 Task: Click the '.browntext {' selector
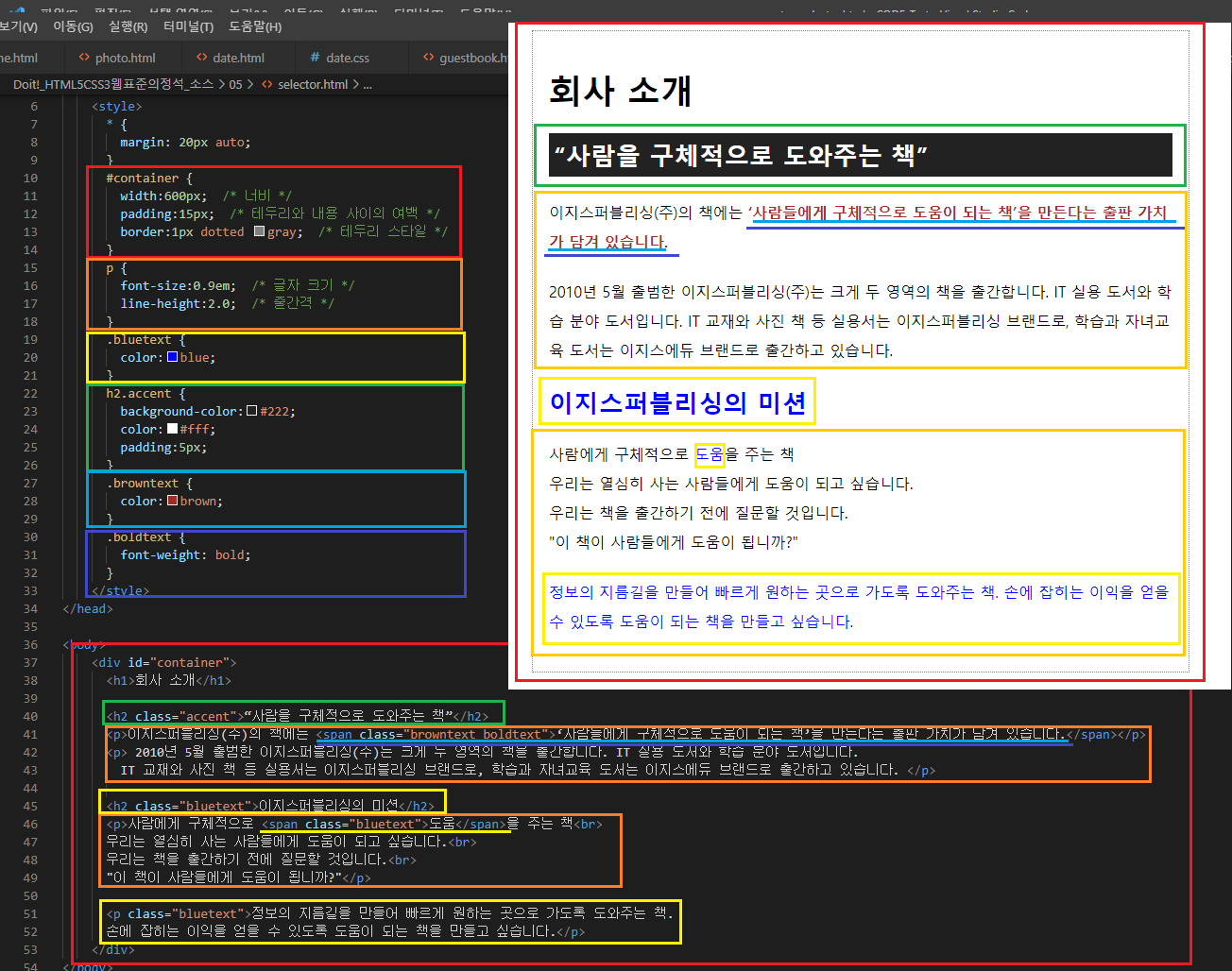click(x=148, y=483)
